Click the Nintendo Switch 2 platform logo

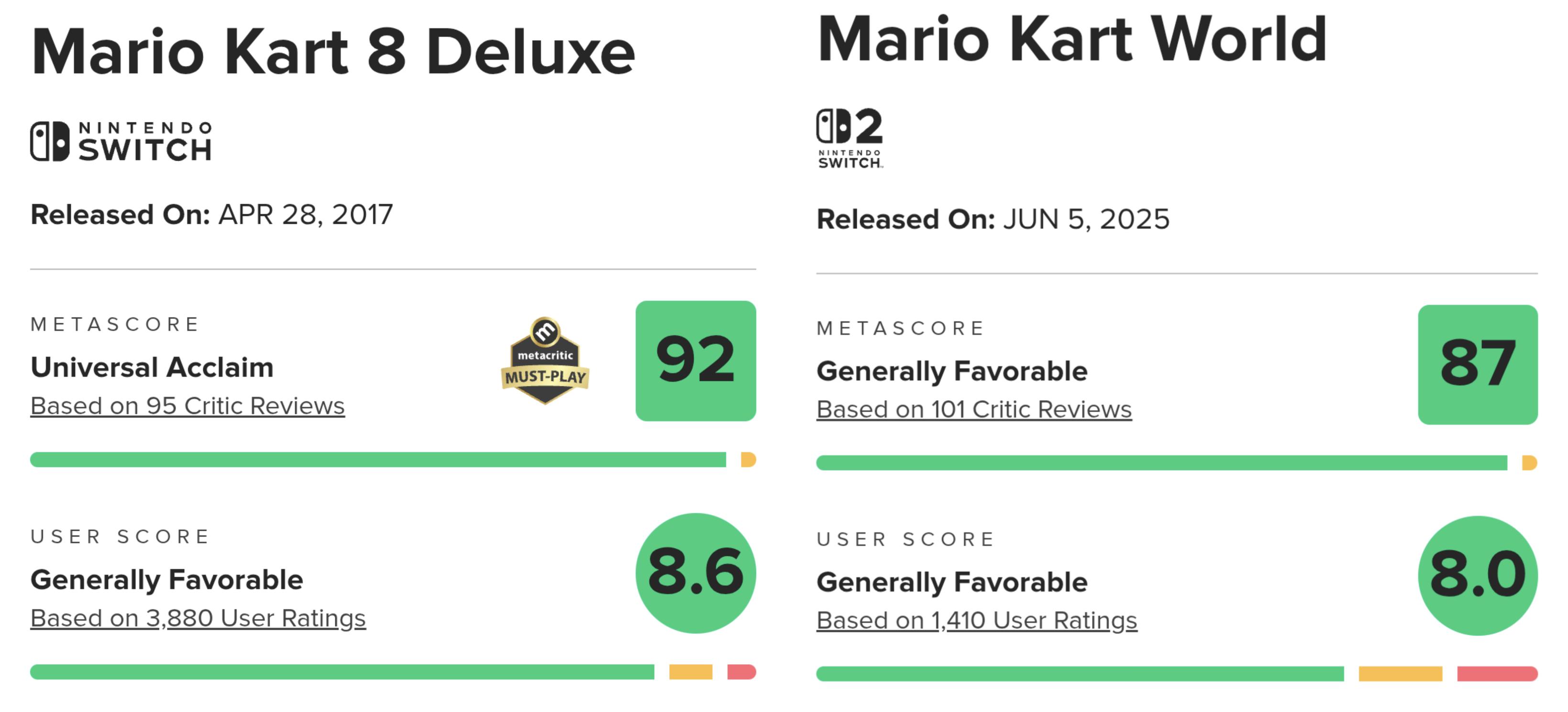tap(850, 138)
